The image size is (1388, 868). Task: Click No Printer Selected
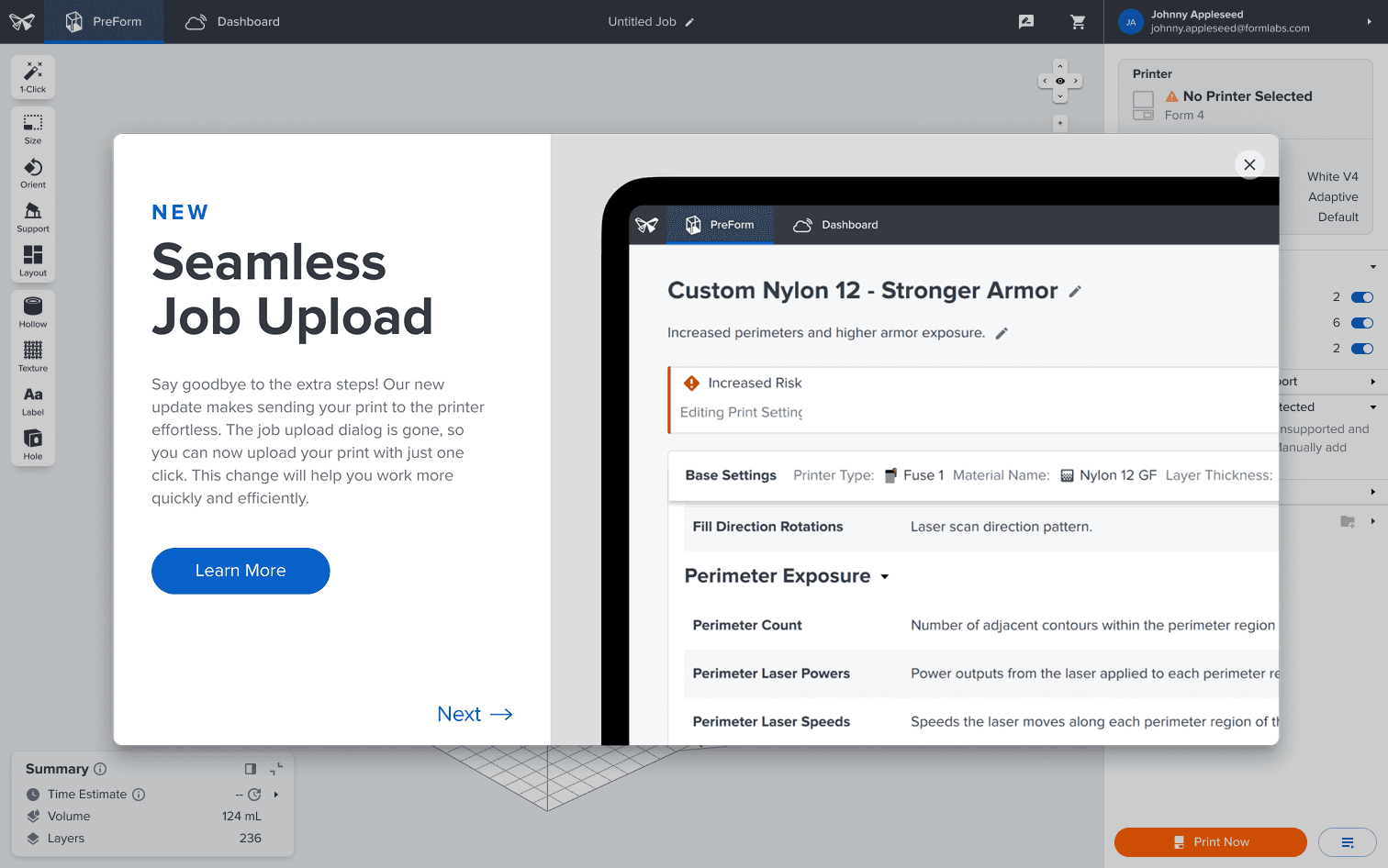click(x=1248, y=96)
